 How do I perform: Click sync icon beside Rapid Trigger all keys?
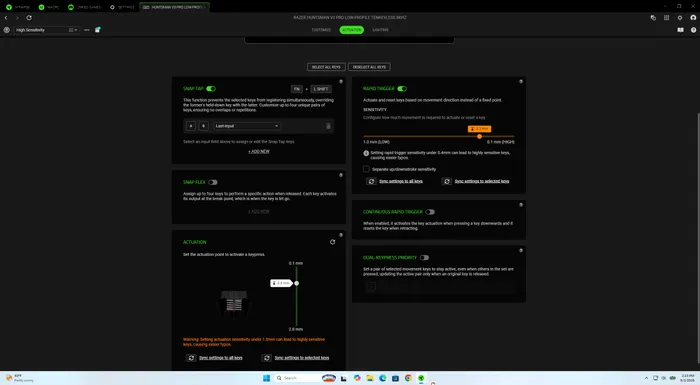(x=371, y=181)
